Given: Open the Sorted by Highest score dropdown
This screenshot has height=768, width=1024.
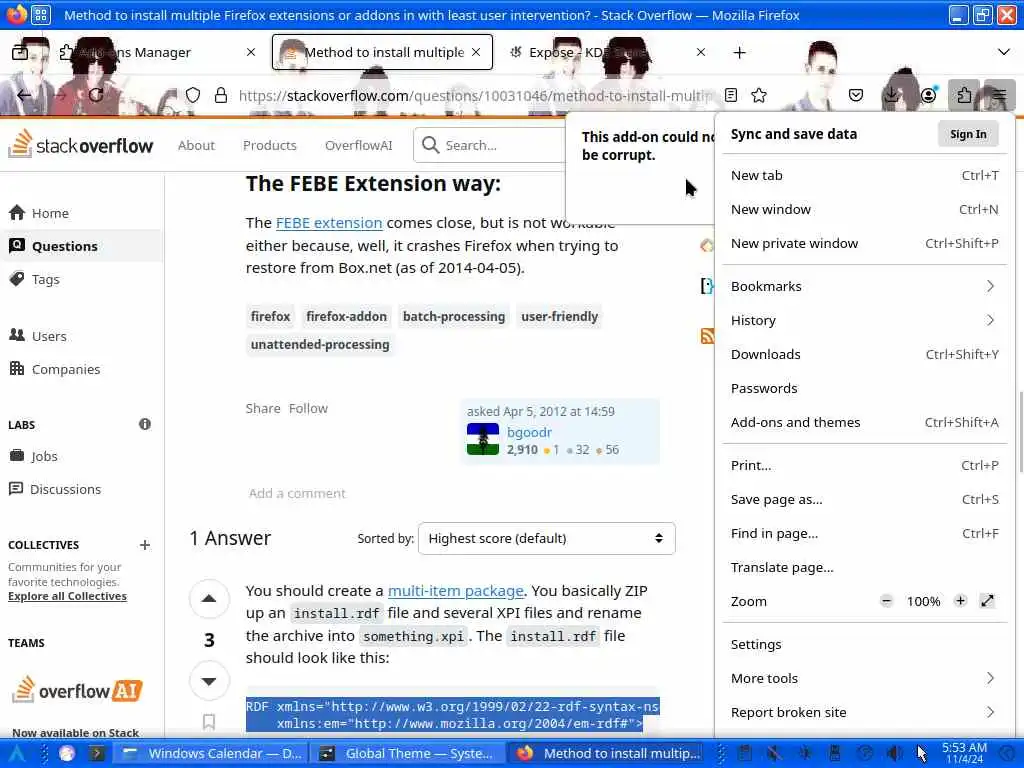Looking at the screenshot, I should [x=547, y=538].
